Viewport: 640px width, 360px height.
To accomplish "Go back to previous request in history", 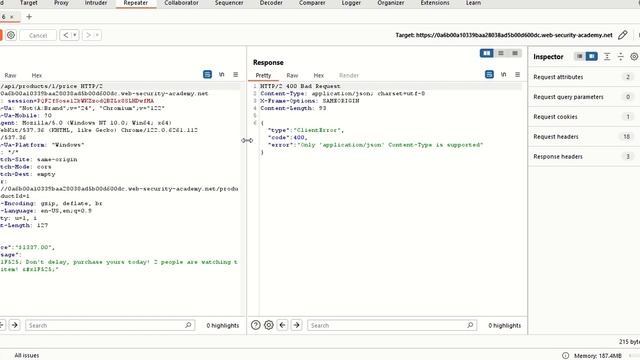I will [66, 35].
